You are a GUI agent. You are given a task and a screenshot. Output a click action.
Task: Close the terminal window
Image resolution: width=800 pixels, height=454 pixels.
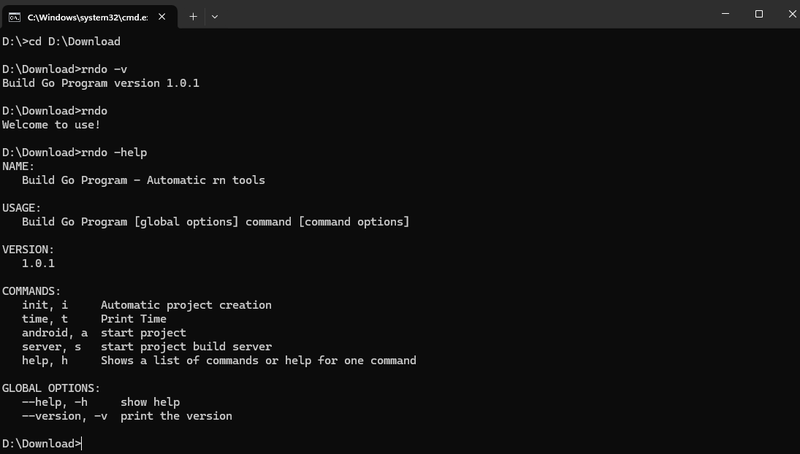coord(792,14)
